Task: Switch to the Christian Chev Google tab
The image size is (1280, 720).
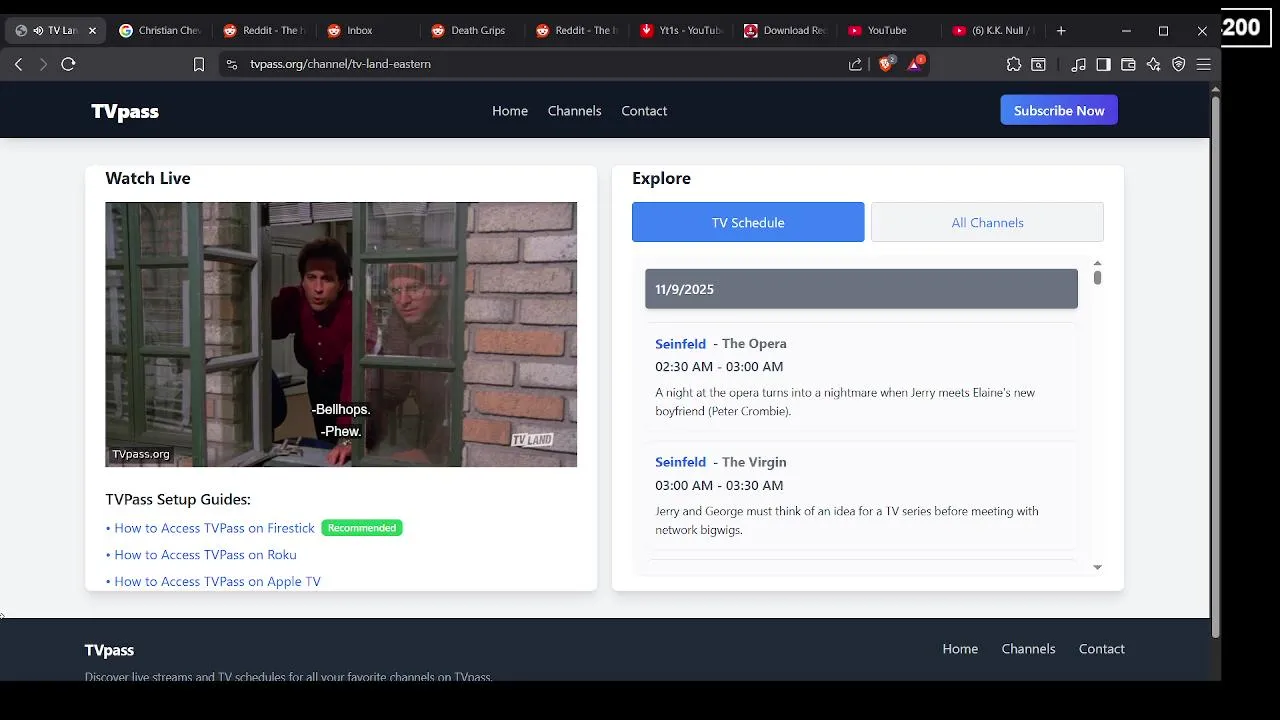Action: [160, 30]
